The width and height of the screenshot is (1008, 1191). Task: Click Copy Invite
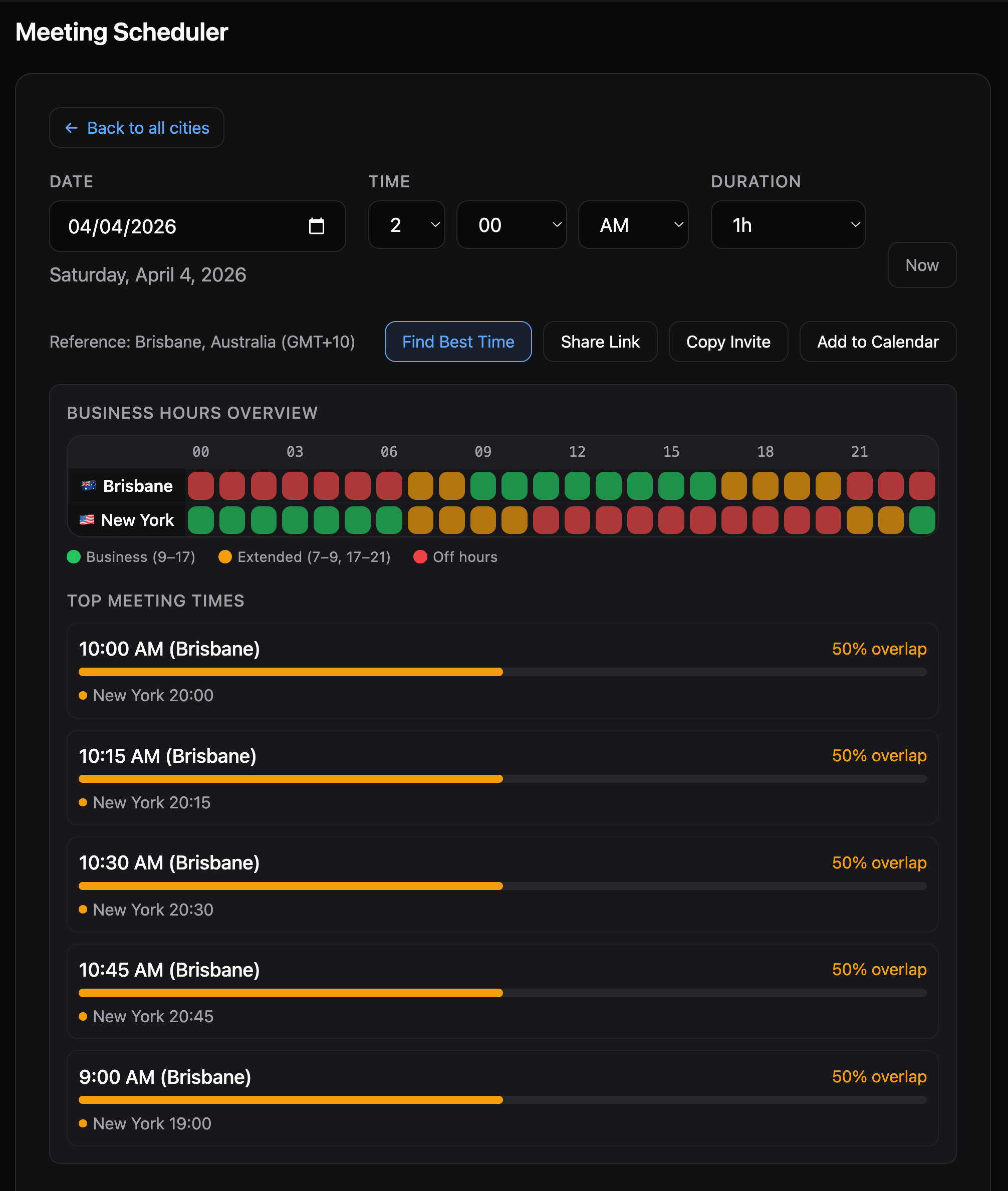727,342
